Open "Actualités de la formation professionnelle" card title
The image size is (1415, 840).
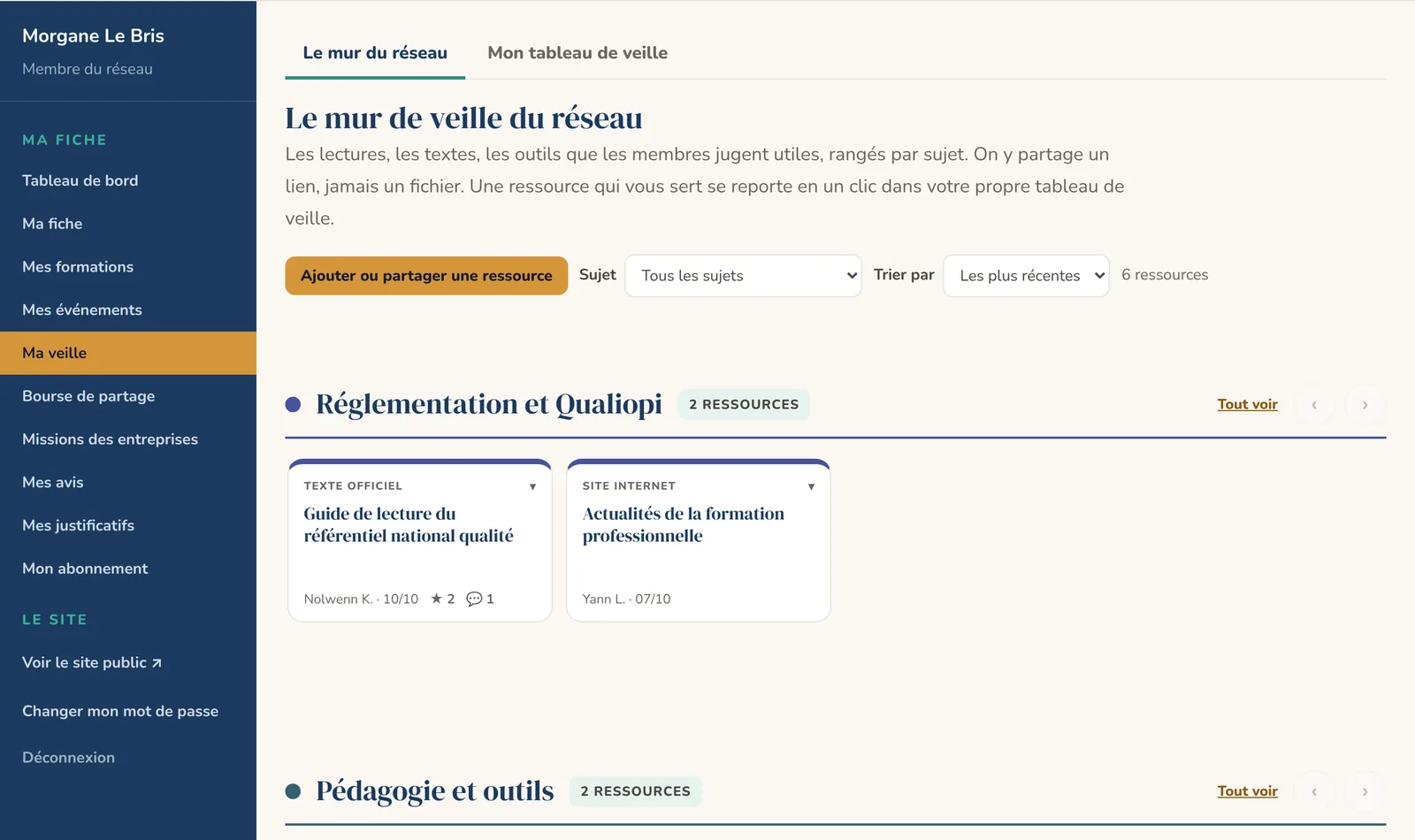[683, 525]
